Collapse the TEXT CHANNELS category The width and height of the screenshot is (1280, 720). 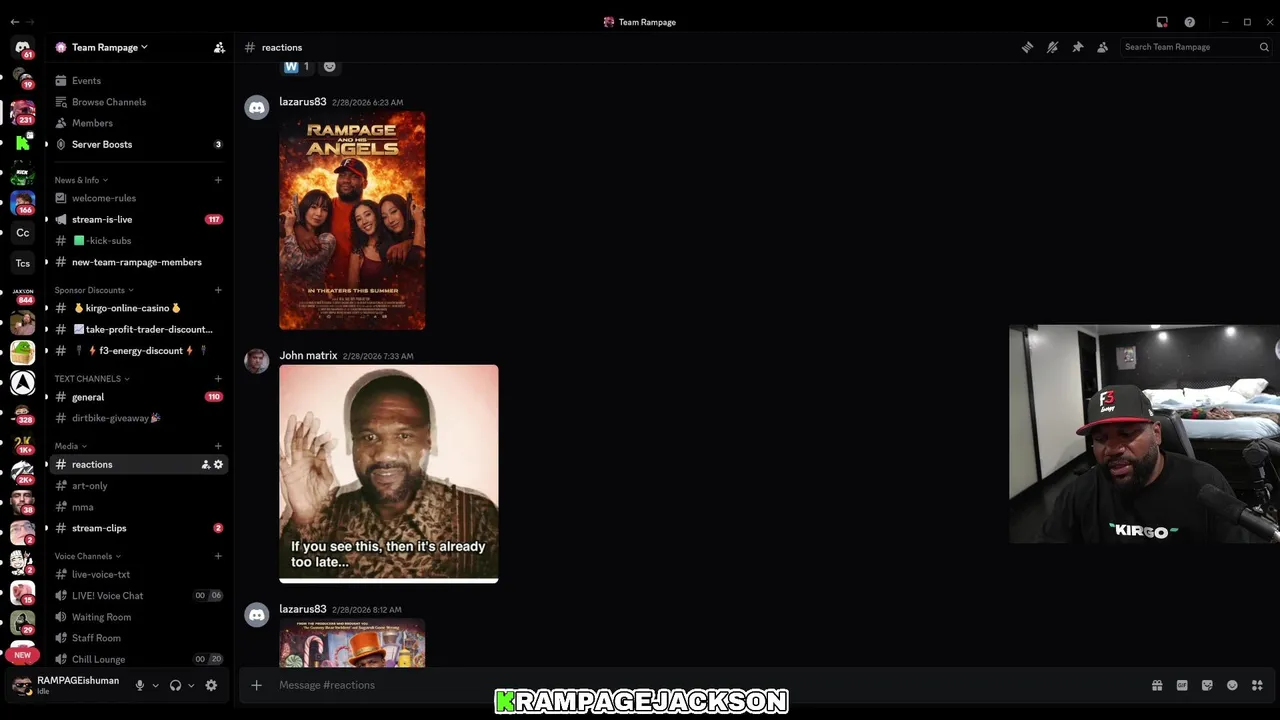92,379
